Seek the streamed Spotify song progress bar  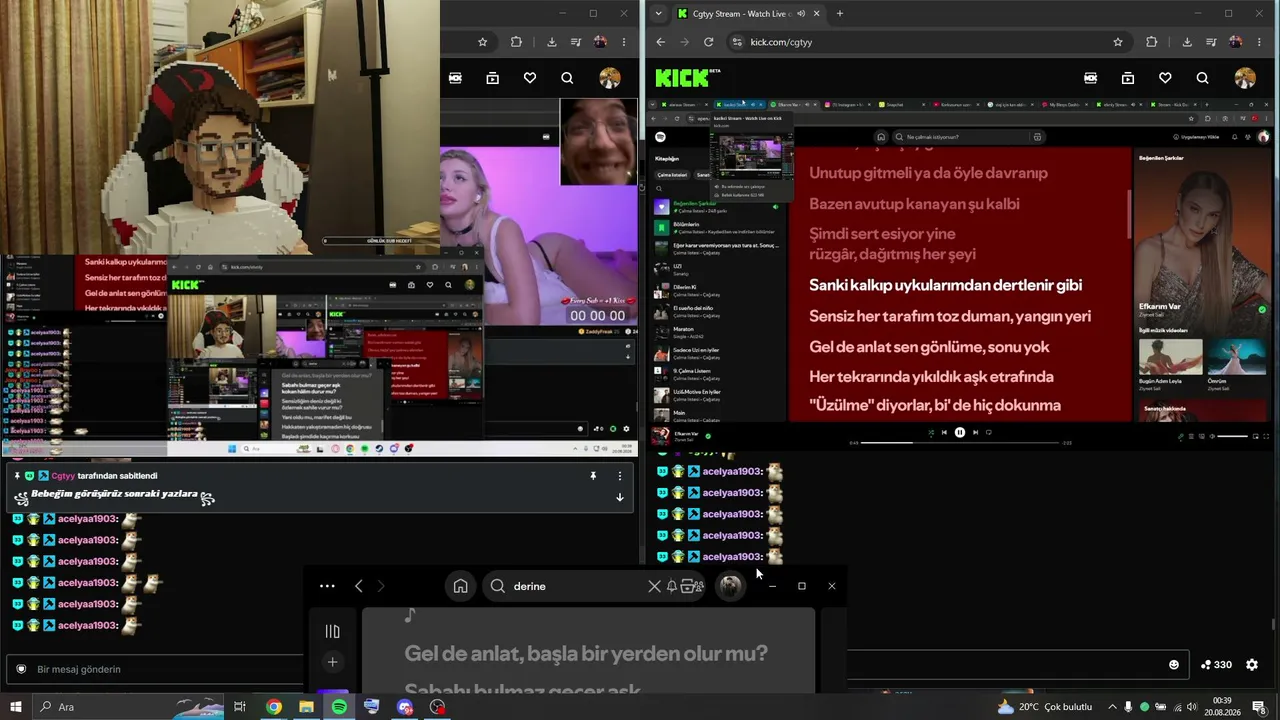pos(960,443)
